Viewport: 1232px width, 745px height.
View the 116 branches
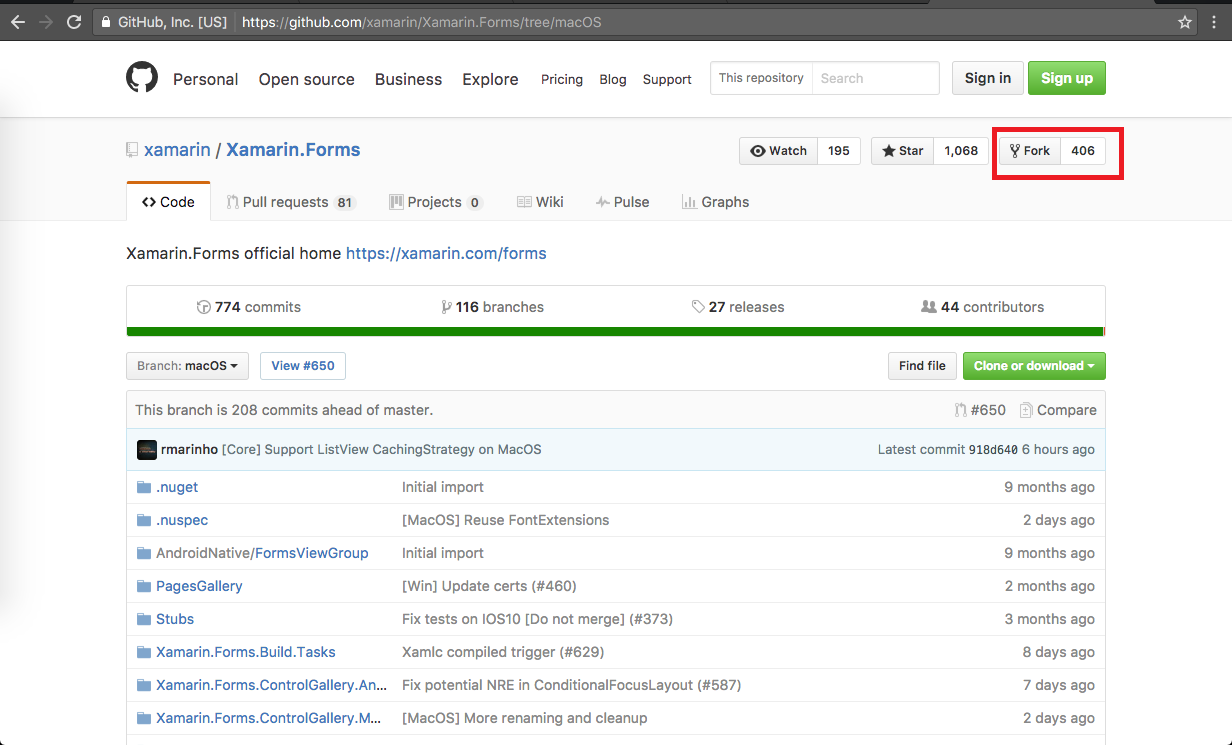(x=492, y=307)
